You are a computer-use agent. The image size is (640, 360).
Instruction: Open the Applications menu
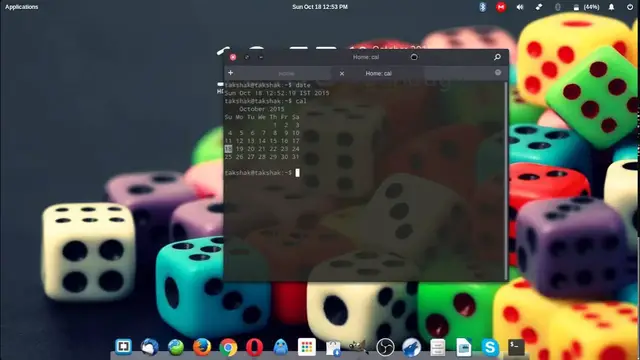click(22, 7)
